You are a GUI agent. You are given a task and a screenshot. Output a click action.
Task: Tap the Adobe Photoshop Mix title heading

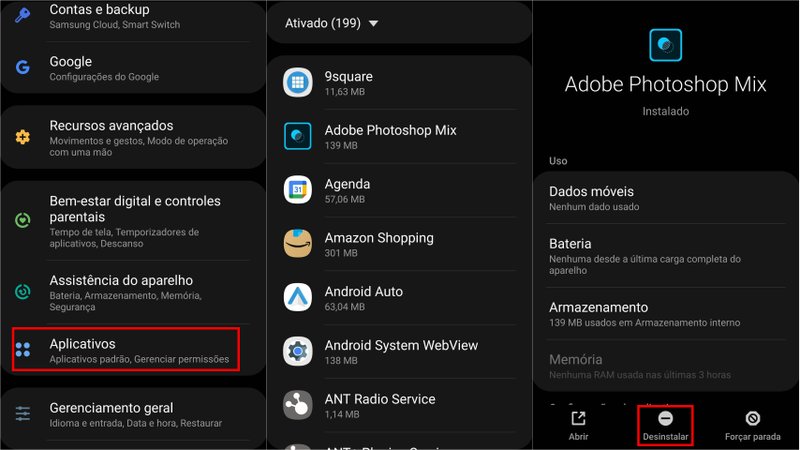click(x=665, y=84)
